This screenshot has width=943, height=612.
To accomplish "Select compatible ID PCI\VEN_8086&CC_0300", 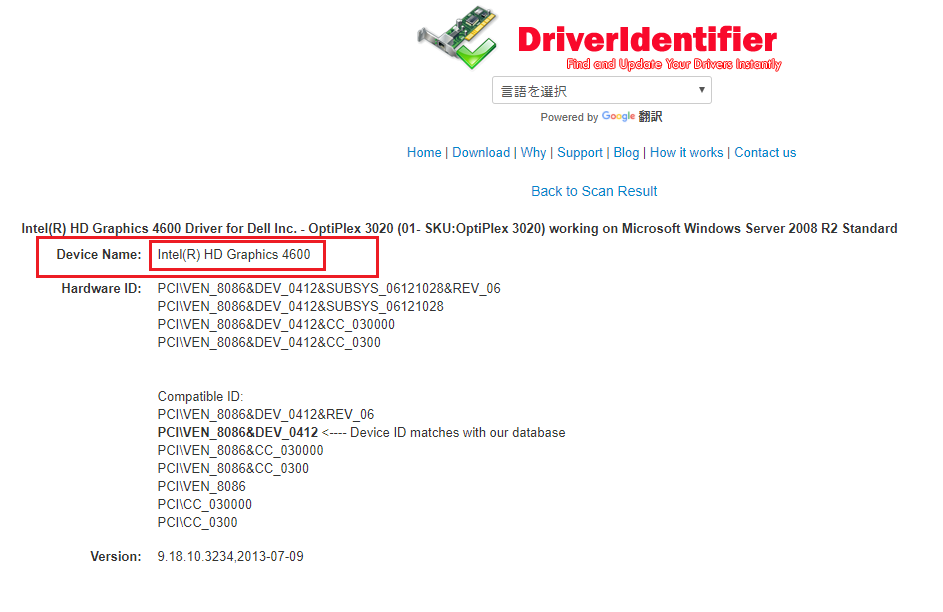I will click(233, 469).
